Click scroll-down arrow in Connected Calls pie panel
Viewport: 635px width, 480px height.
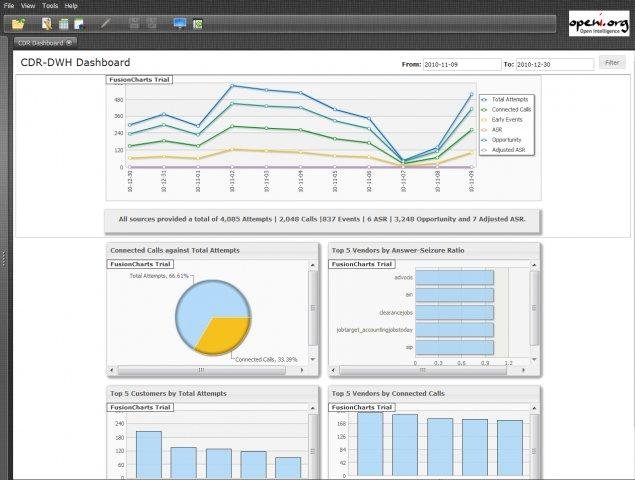pos(313,359)
